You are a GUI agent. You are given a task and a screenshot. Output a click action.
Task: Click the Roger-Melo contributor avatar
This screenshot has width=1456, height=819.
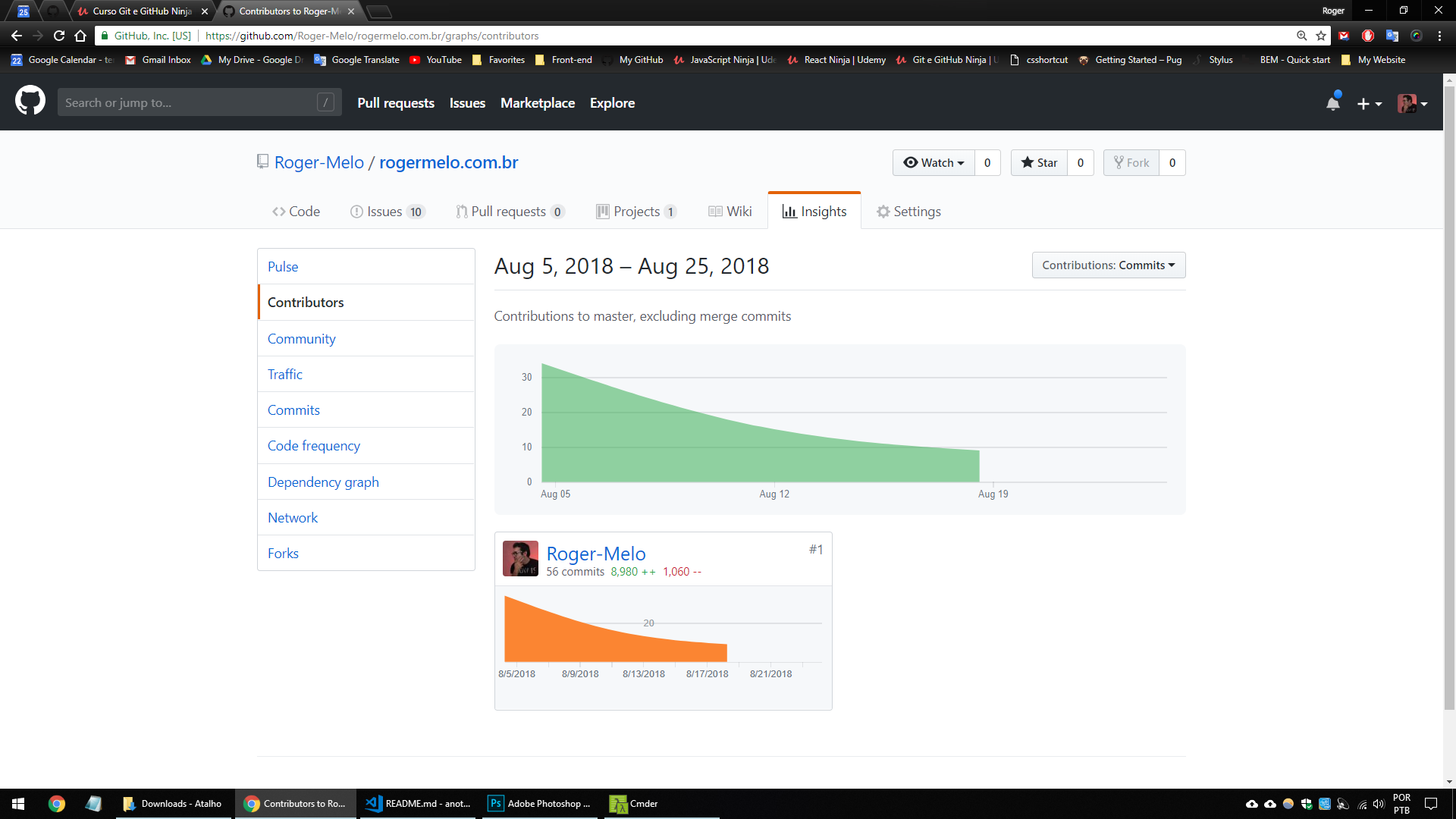(x=520, y=559)
